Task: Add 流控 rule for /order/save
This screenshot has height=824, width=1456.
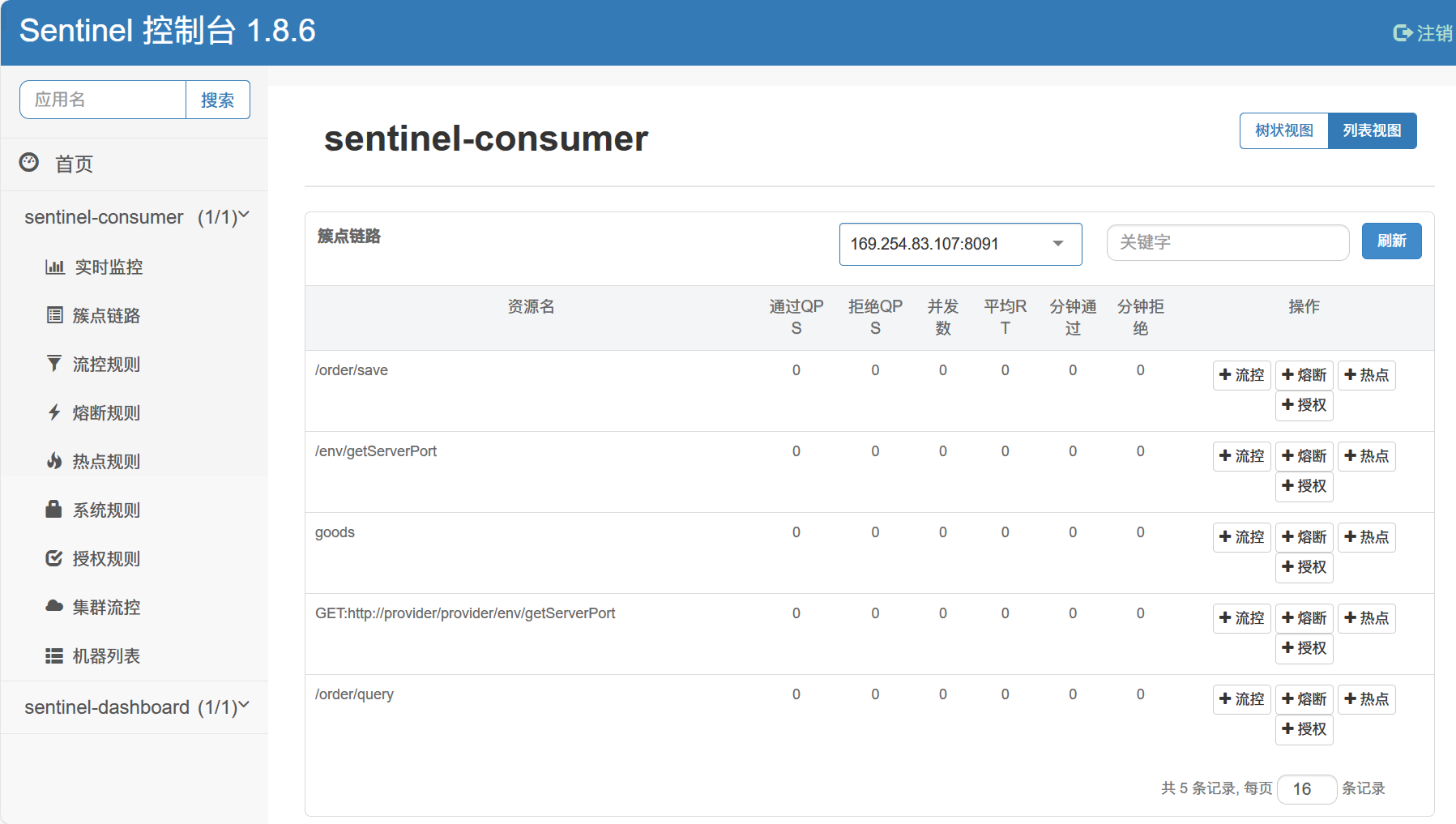Action: [x=1241, y=375]
